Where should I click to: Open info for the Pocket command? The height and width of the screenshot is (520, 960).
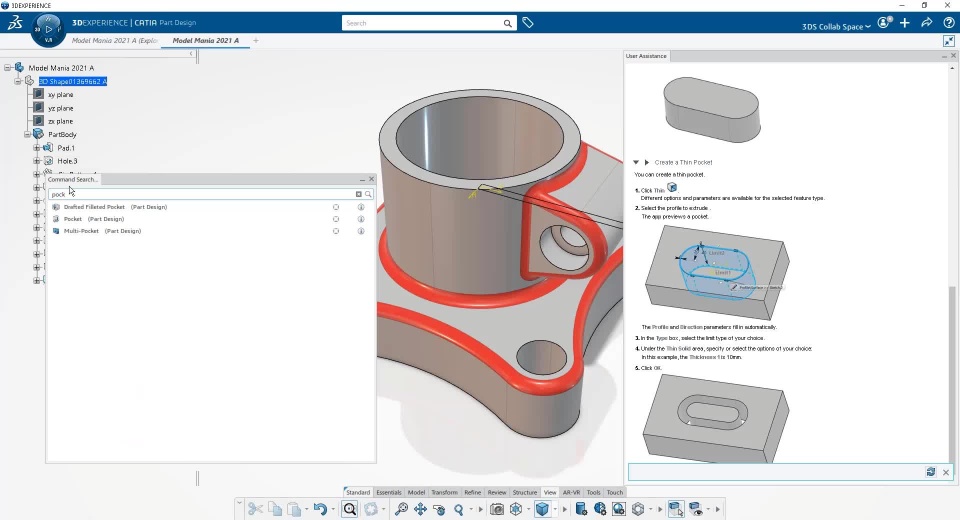point(361,219)
